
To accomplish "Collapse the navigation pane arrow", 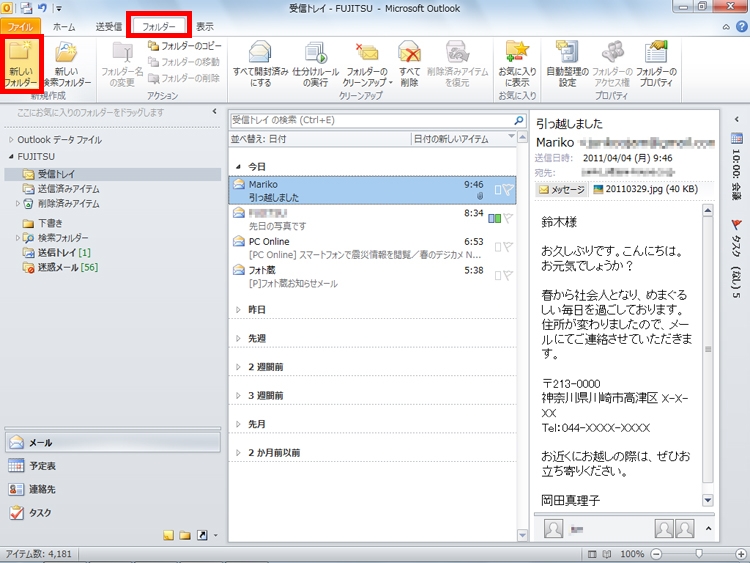I will (214, 111).
